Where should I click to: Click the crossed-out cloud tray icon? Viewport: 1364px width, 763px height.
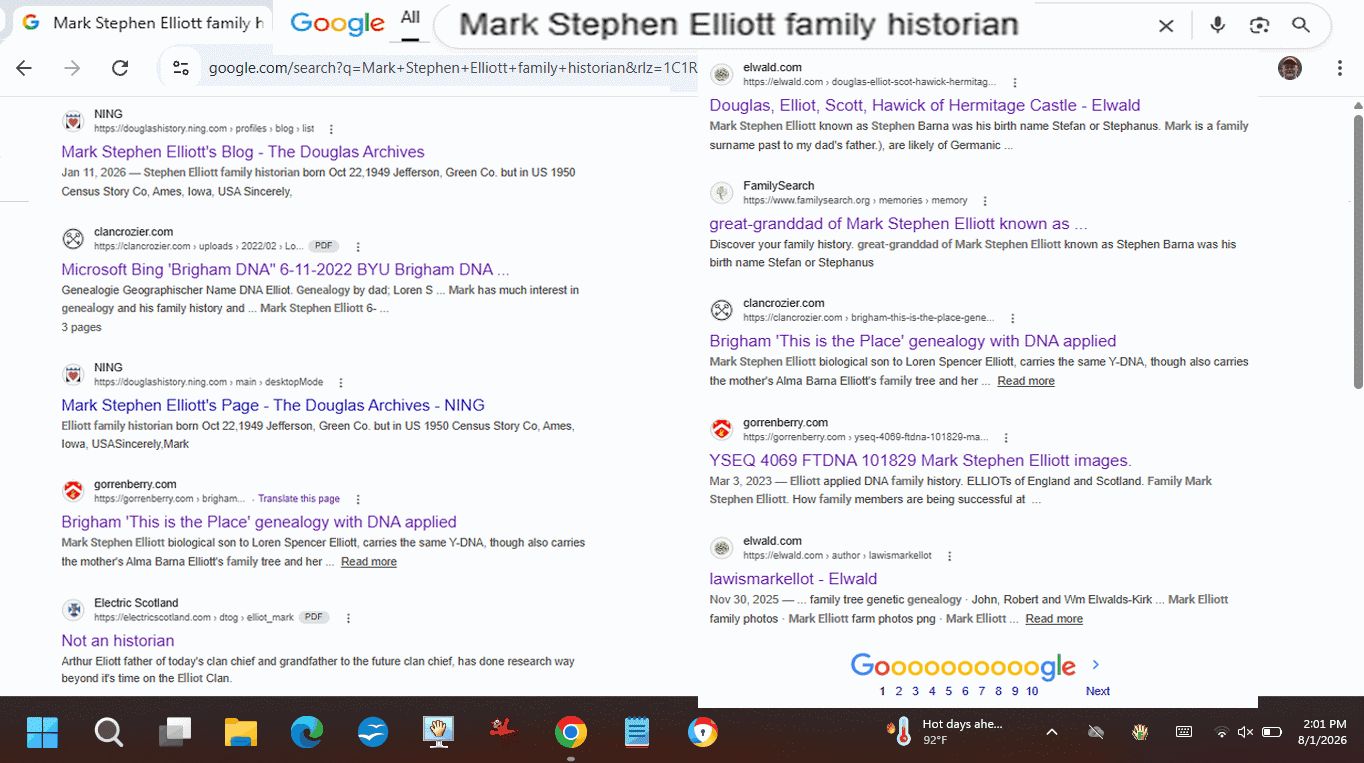(x=1096, y=732)
